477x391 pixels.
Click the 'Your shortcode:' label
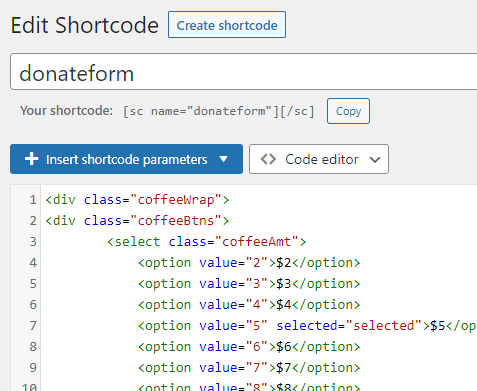pyautogui.click(x=67, y=111)
